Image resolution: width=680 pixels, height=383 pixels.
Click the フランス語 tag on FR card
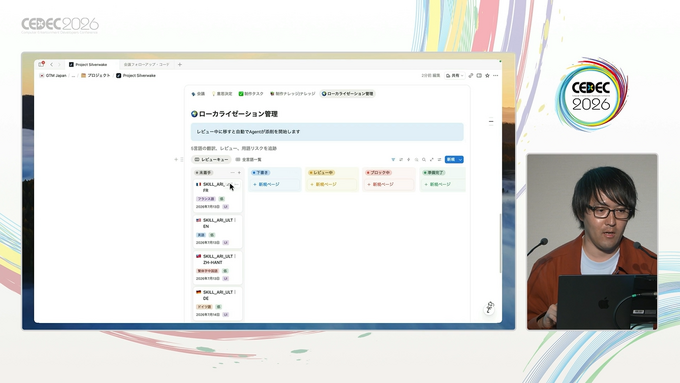point(206,199)
